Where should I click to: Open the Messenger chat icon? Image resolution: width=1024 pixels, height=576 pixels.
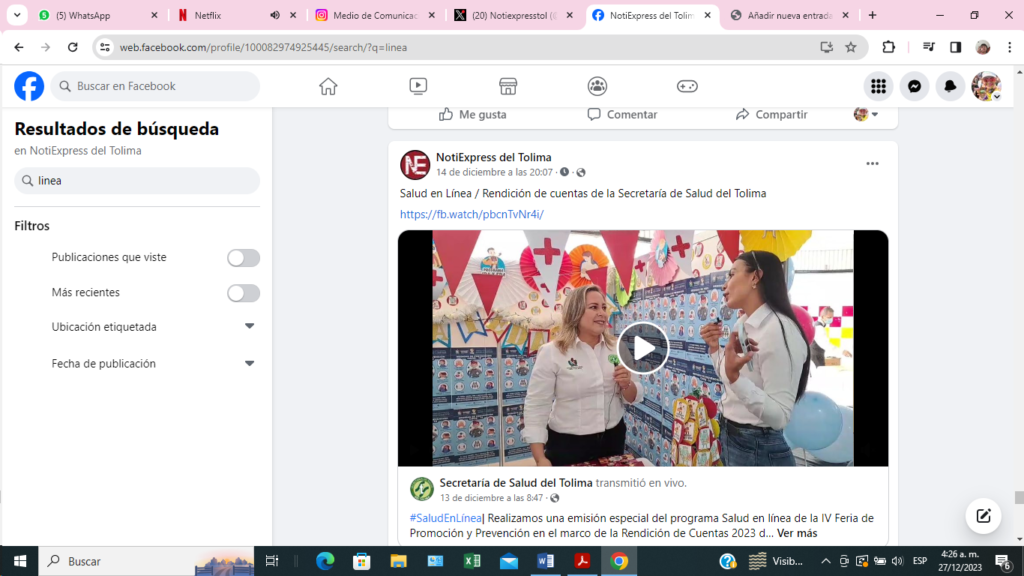point(914,86)
